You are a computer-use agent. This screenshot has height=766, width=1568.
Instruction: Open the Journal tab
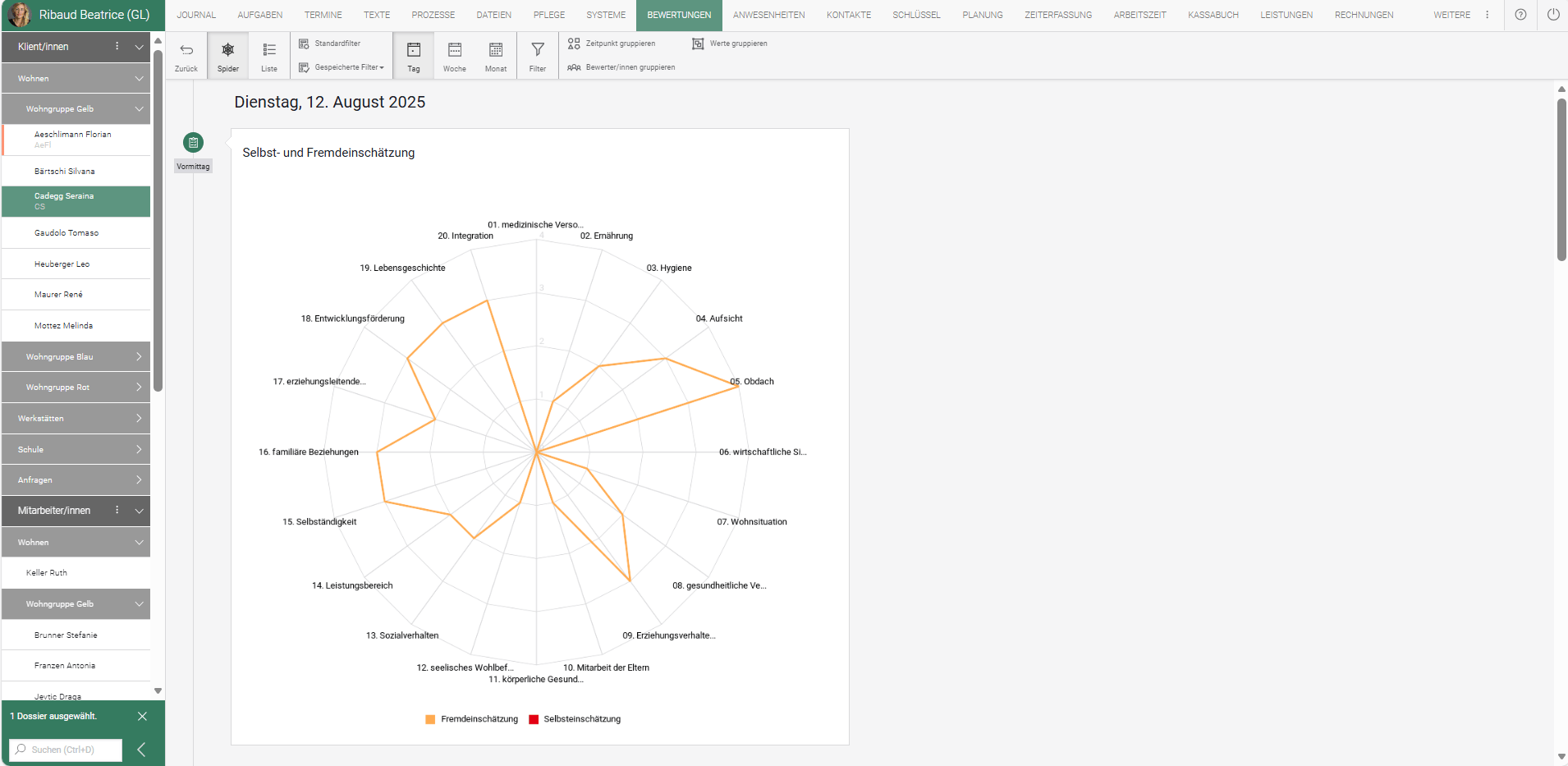(196, 15)
